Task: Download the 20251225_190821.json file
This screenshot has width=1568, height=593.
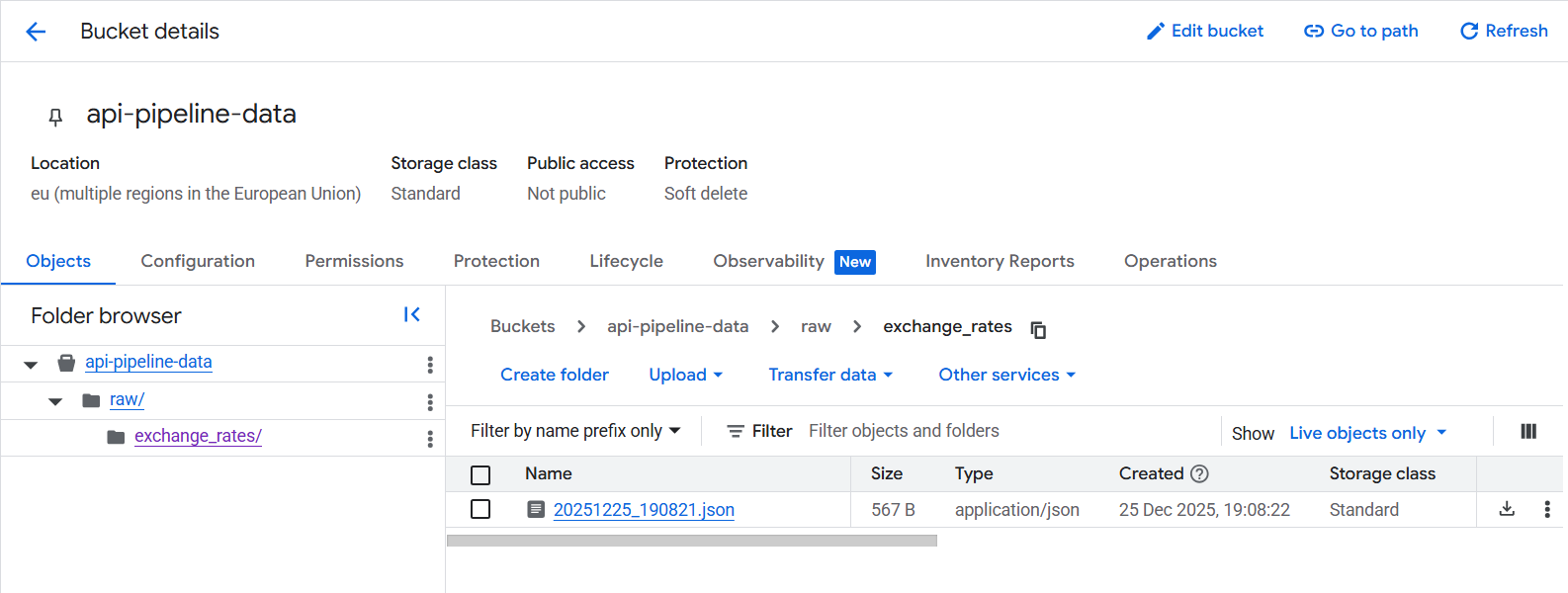Action: [x=1507, y=509]
